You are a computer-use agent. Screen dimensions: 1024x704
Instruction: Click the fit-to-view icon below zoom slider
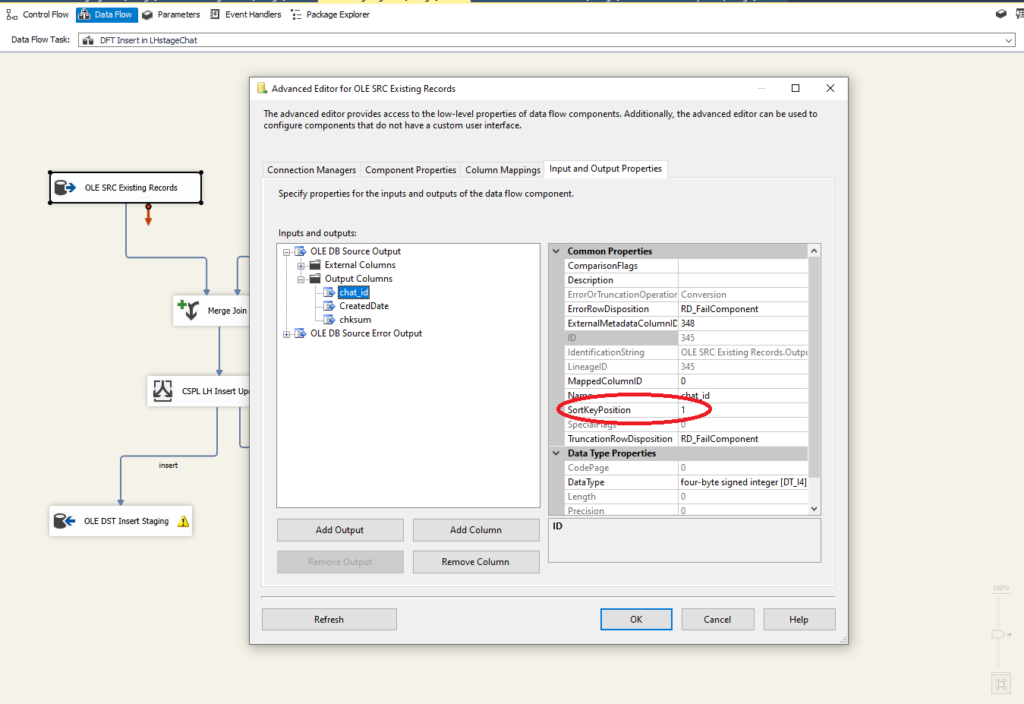(1001, 684)
